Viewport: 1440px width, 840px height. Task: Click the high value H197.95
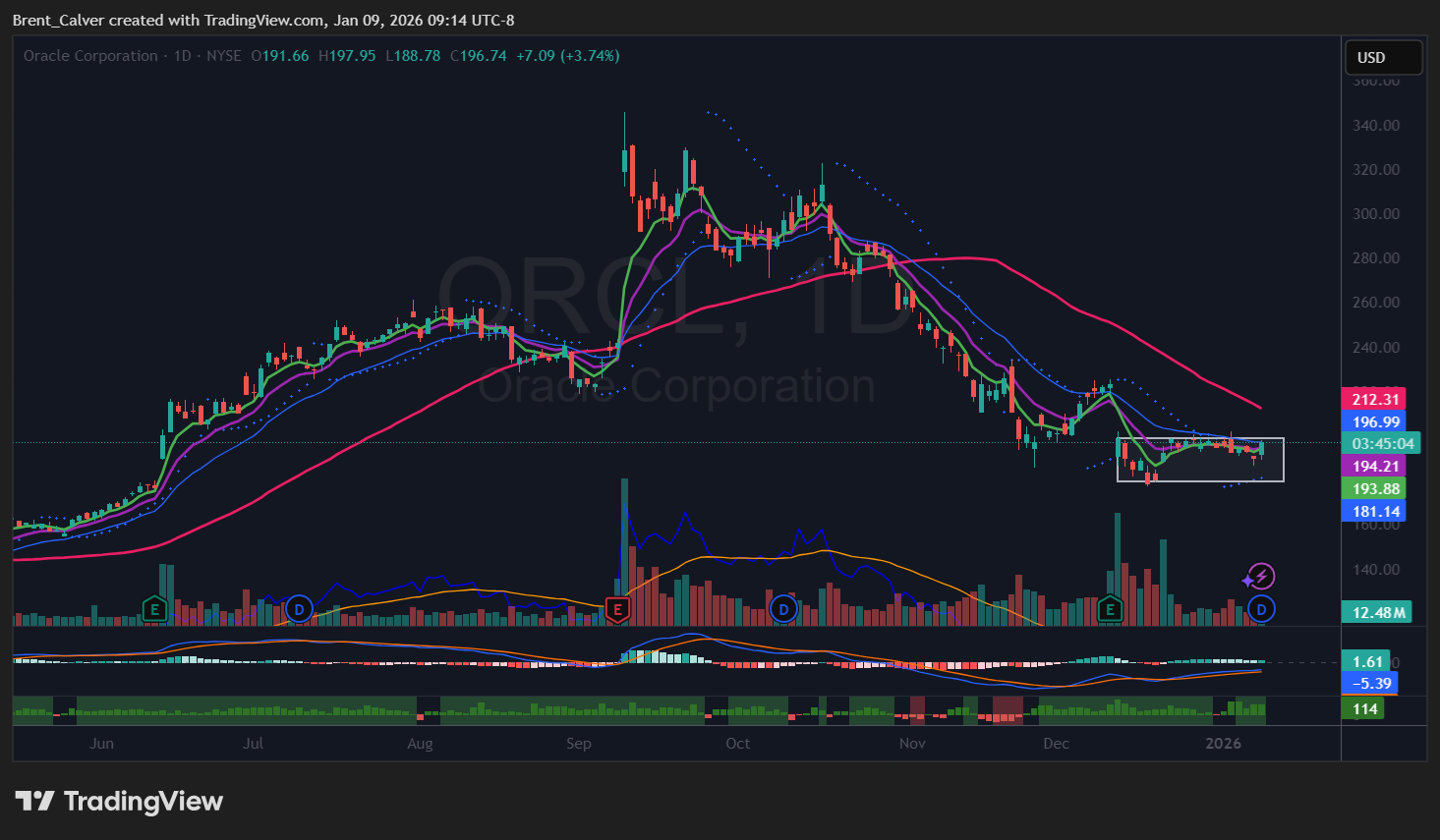347,56
